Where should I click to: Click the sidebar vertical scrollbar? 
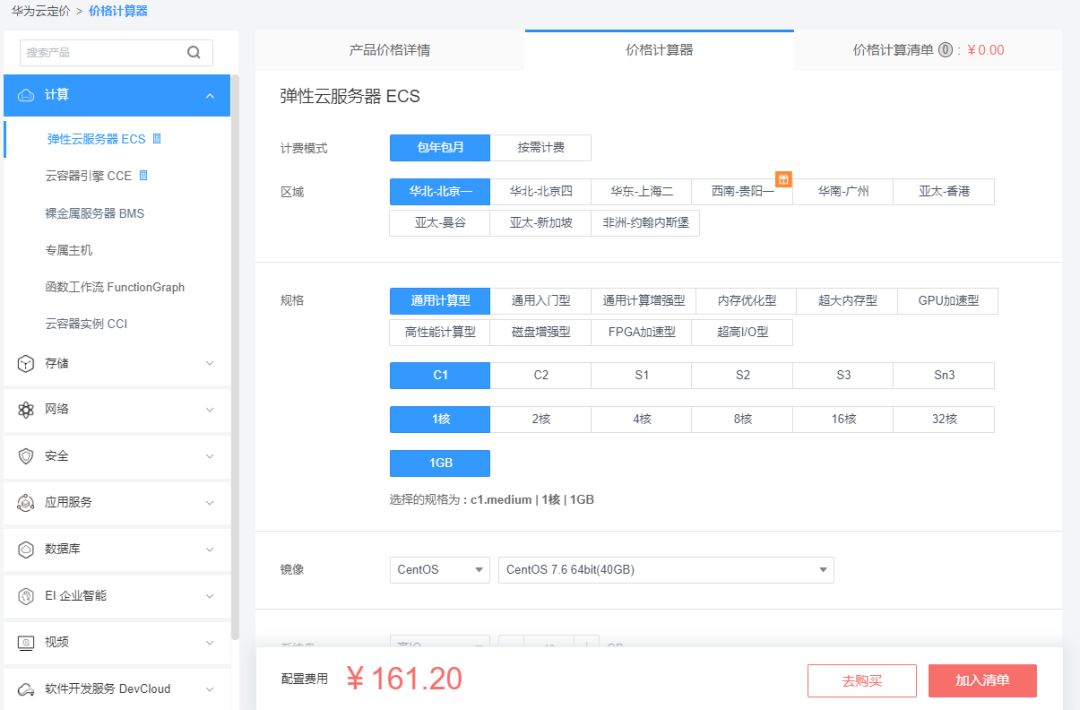235,358
